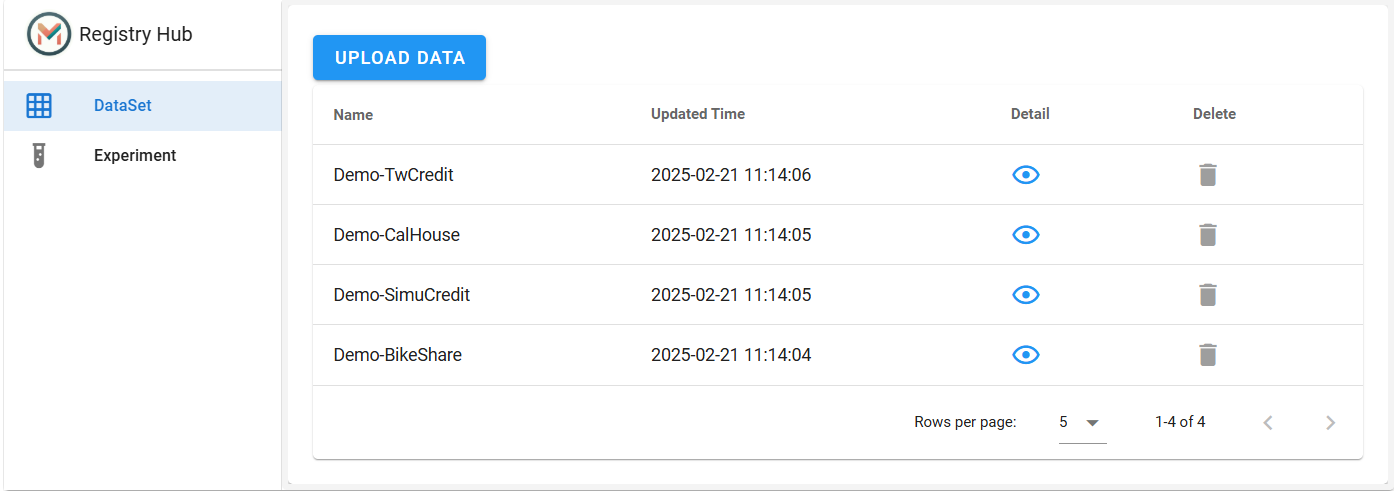Show Demo-BikeShare details via eye icon
Screen dimensions: 1394x491
tap(1026, 355)
